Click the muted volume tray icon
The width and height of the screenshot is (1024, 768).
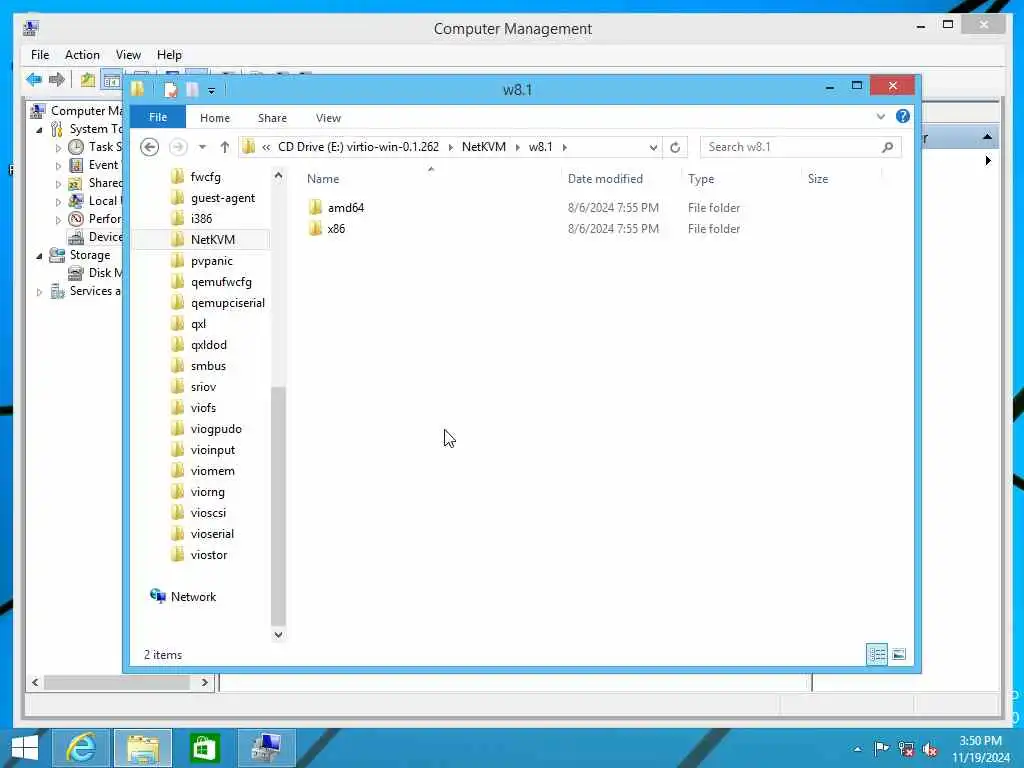pos(930,748)
